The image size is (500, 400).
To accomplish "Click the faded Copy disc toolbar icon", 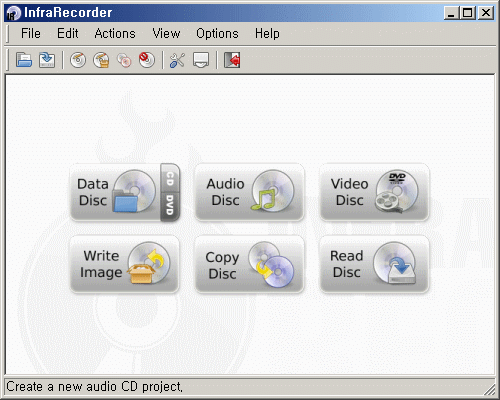I will click(x=124, y=60).
